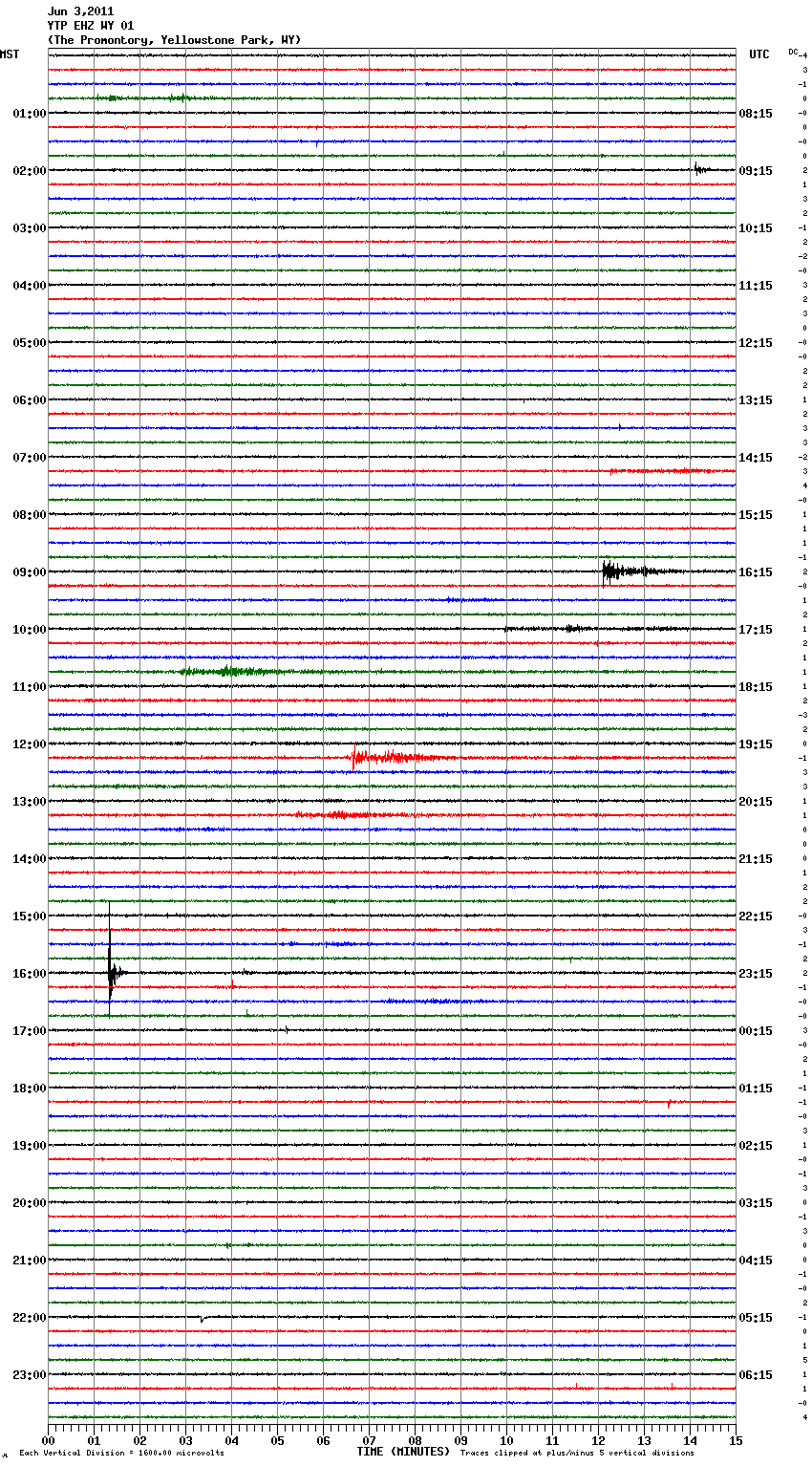Click minute '03' tick label on bottom axis

(185, 1440)
